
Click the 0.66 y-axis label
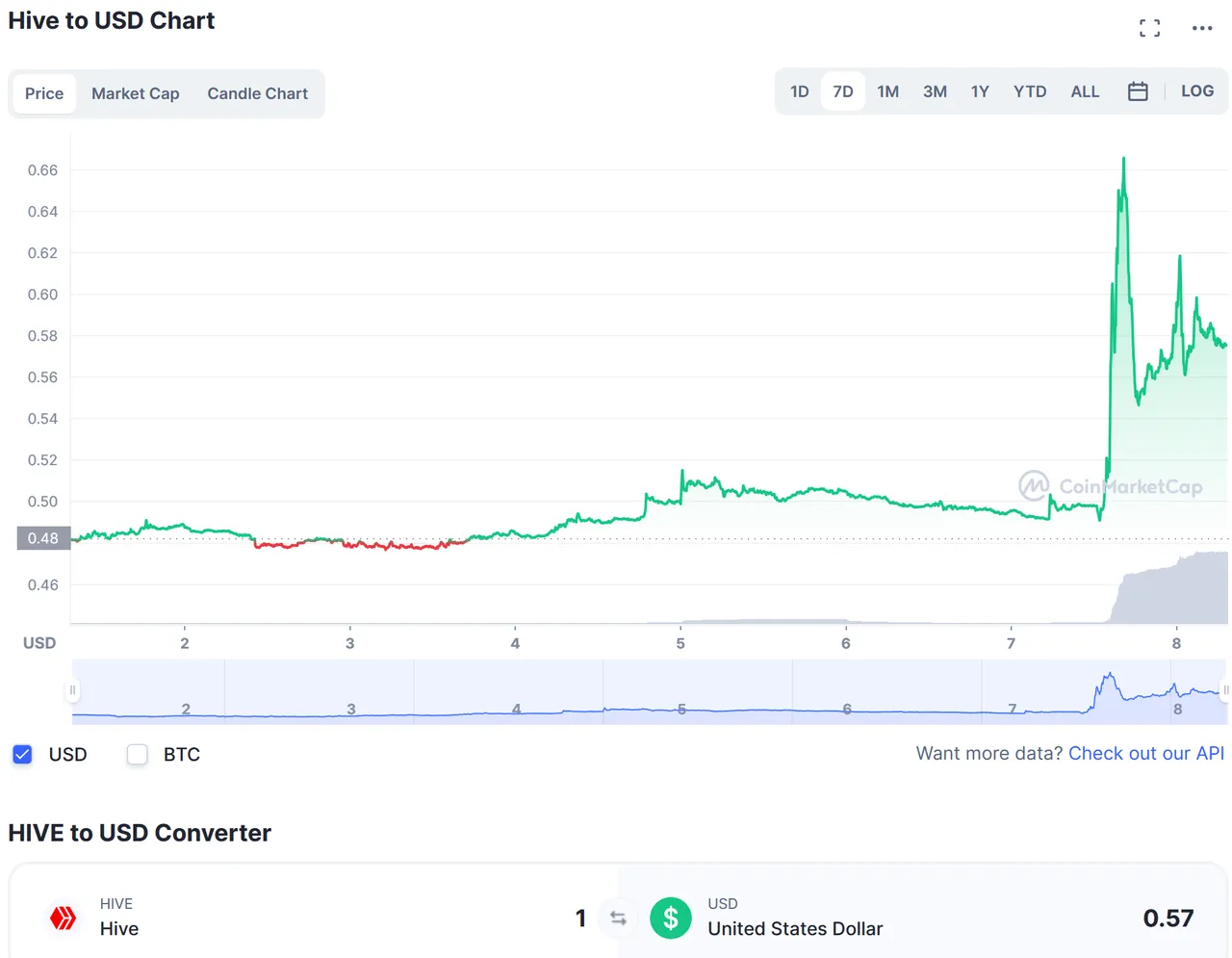pos(42,170)
